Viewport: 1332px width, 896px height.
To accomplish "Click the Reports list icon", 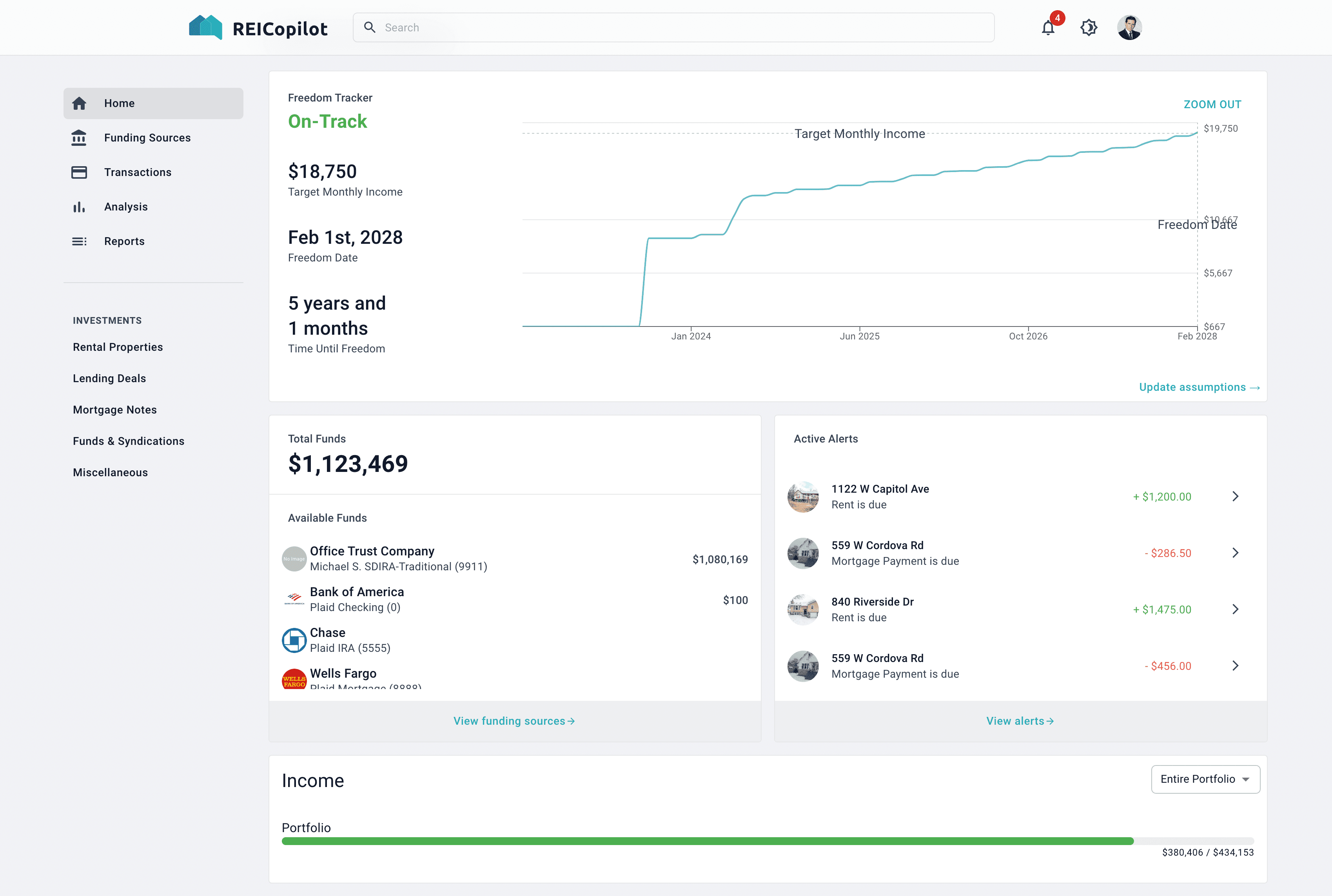I will point(79,241).
